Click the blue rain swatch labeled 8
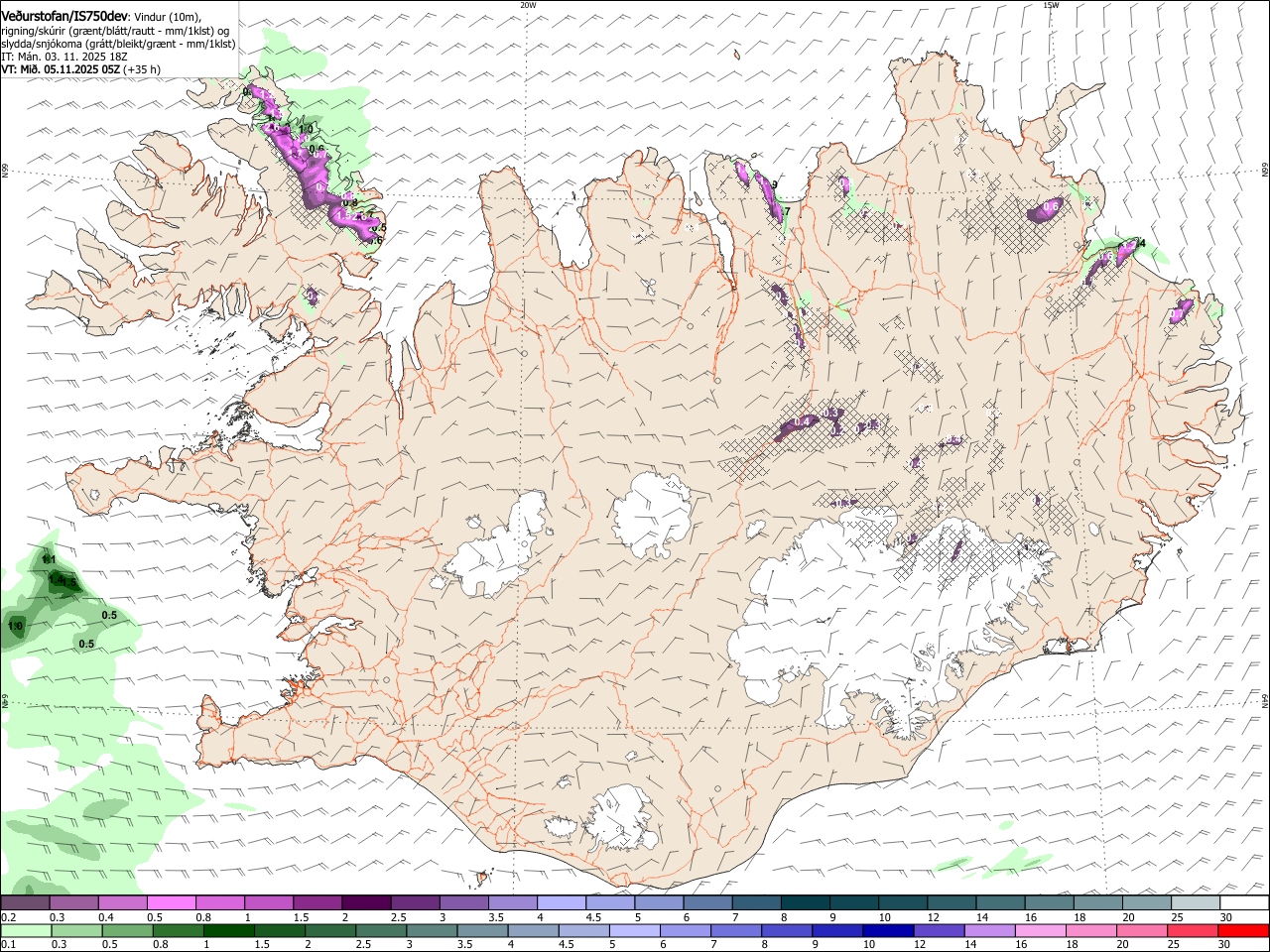Viewport: 1270px width, 952px height. (787, 931)
